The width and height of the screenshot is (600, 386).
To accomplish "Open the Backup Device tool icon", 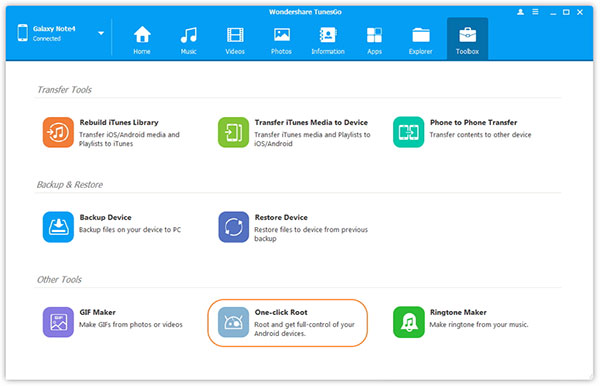I will tap(58, 227).
